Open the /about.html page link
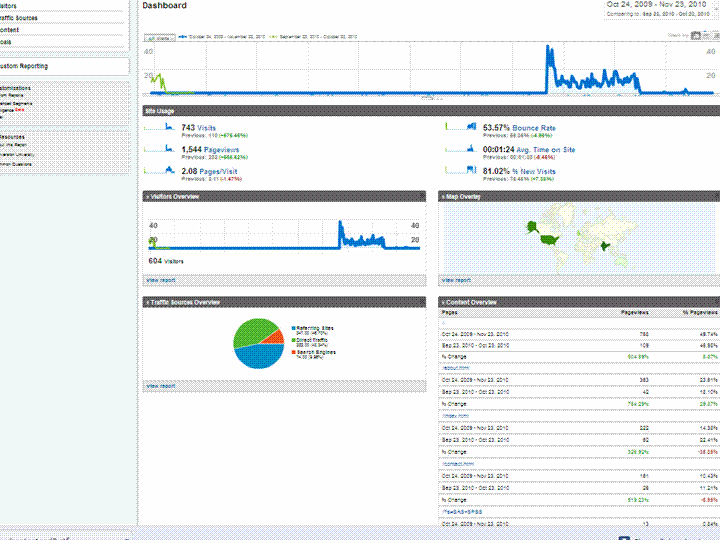720x540 pixels. 456,367
